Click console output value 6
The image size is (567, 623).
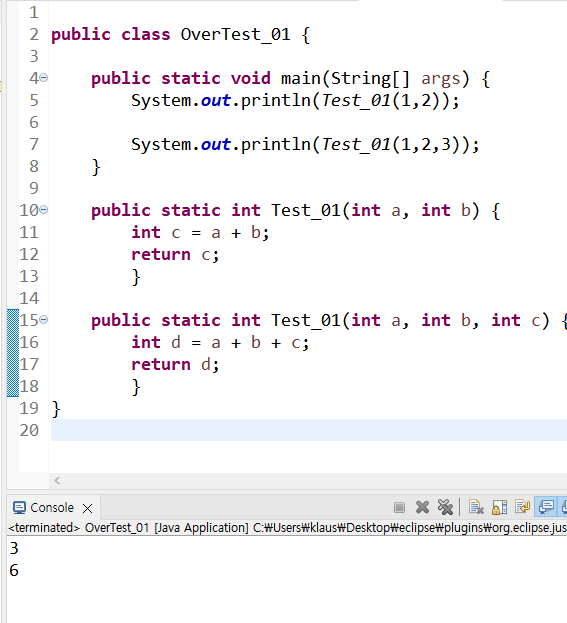pyautogui.click(x=14, y=571)
